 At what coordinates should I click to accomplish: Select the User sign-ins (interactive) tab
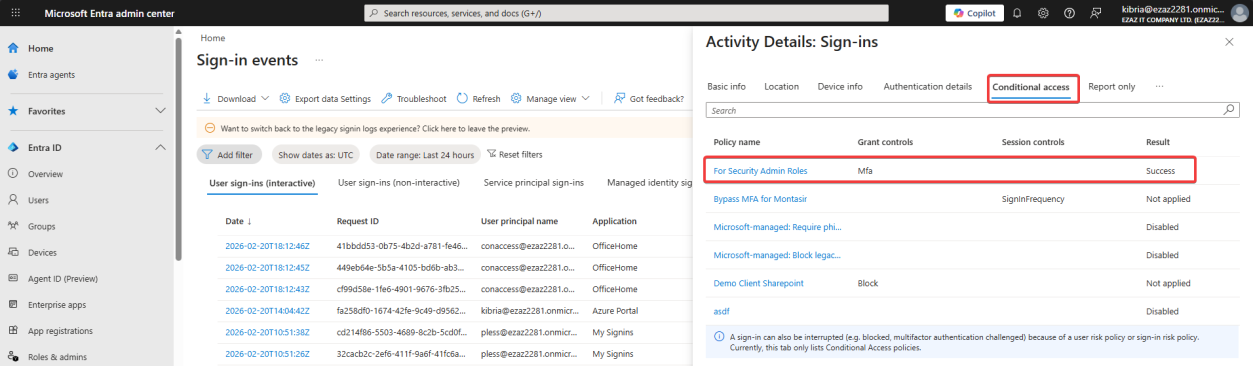coord(262,183)
